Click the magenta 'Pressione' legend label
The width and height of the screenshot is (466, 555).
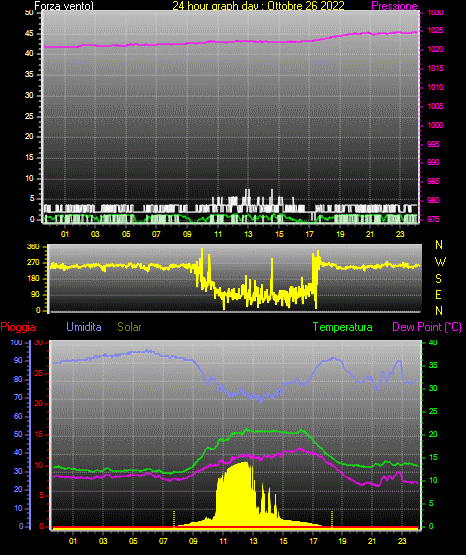[394, 5]
